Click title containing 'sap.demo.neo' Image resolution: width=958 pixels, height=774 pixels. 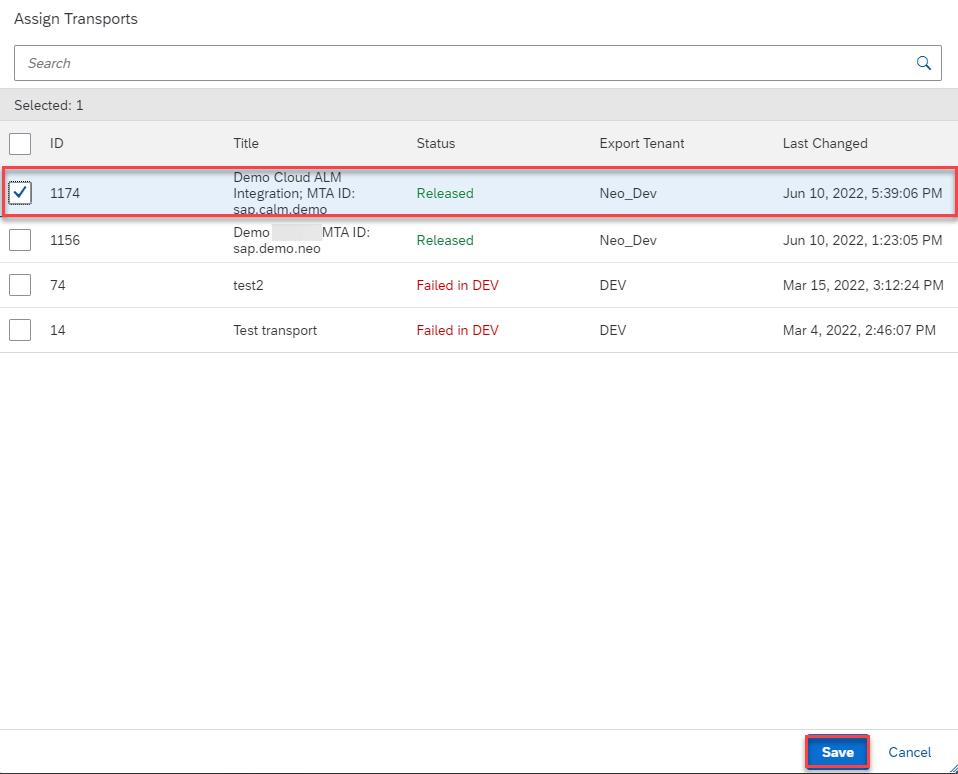tap(301, 240)
